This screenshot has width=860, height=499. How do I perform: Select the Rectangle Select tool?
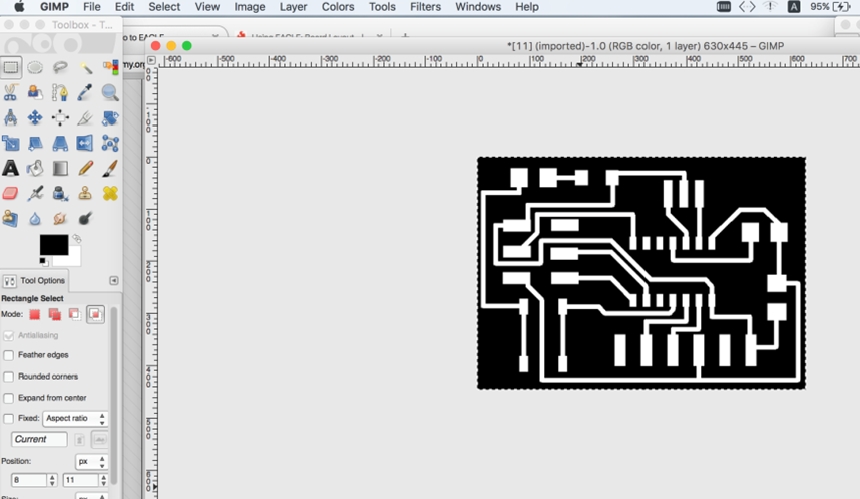[x=10, y=67]
